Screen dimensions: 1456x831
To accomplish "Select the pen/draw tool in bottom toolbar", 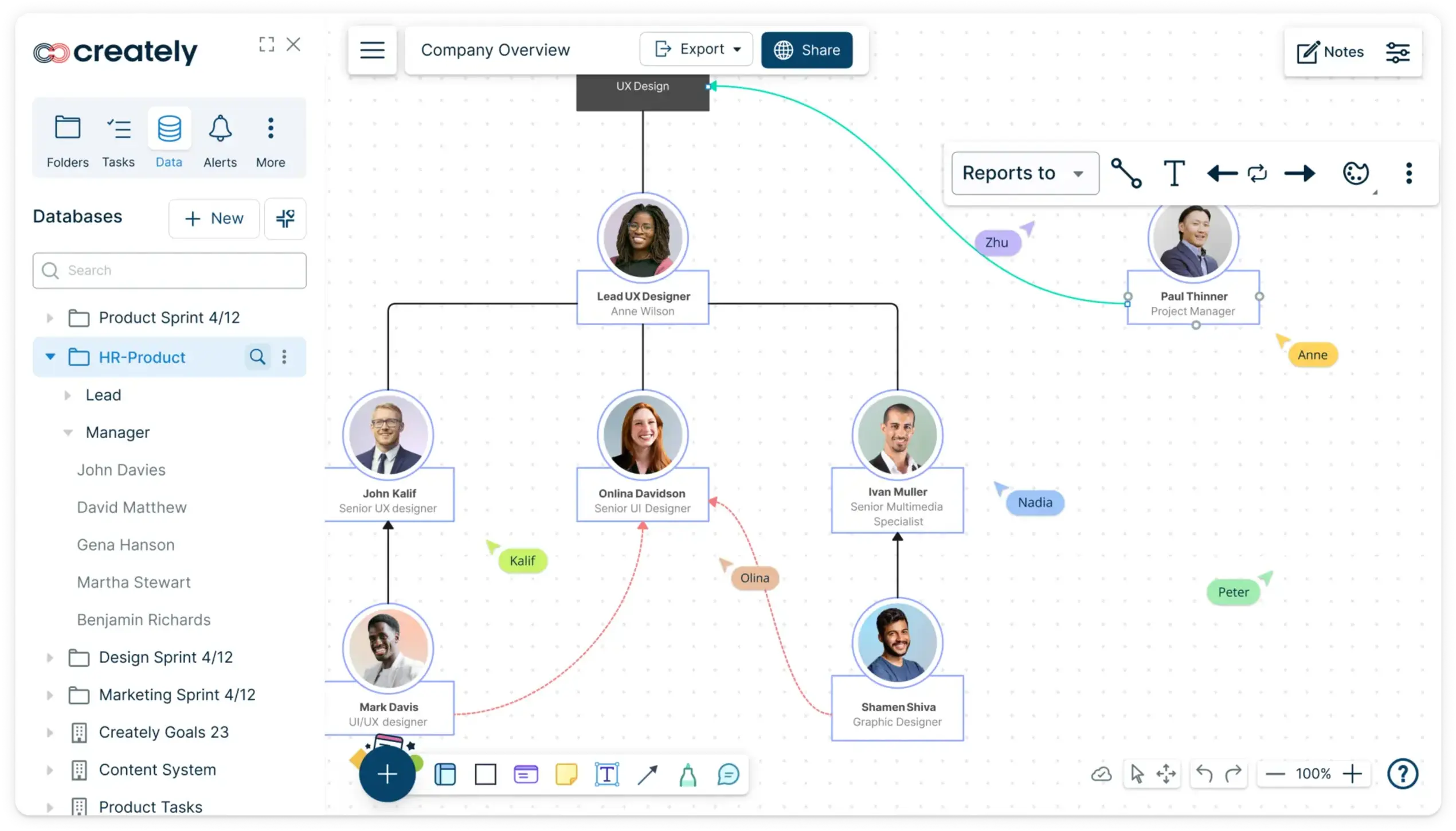I will click(x=688, y=774).
